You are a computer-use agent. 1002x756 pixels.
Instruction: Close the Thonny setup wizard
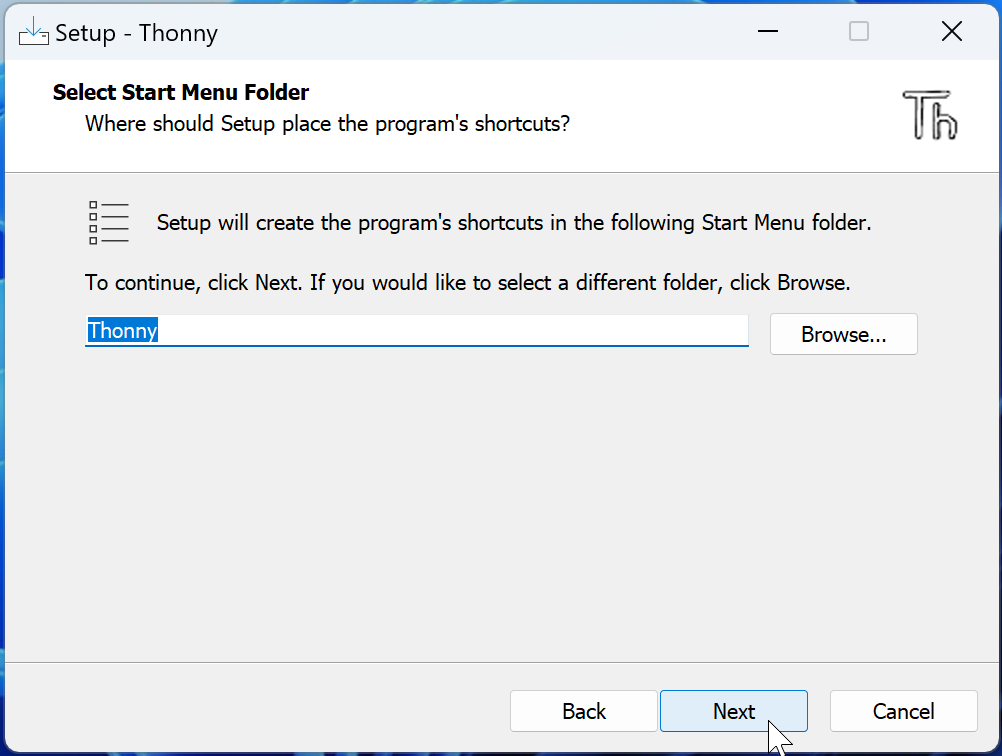[x=952, y=31]
